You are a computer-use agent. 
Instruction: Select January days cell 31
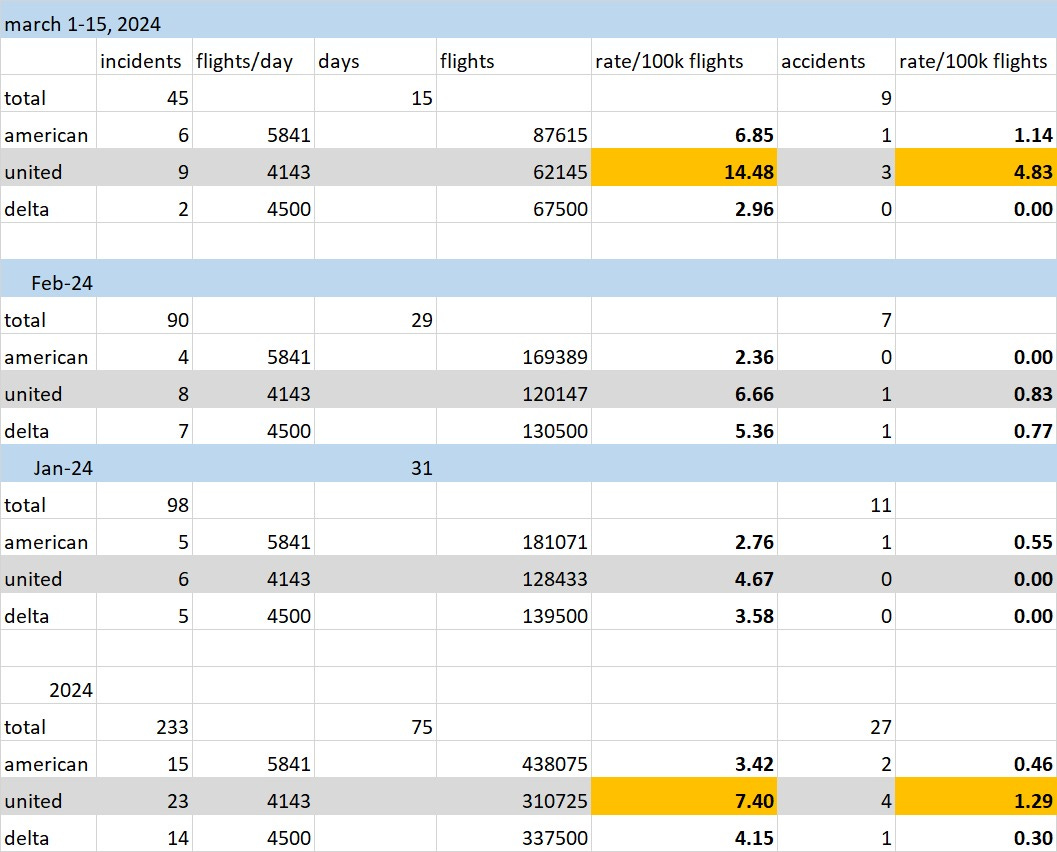click(375, 464)
